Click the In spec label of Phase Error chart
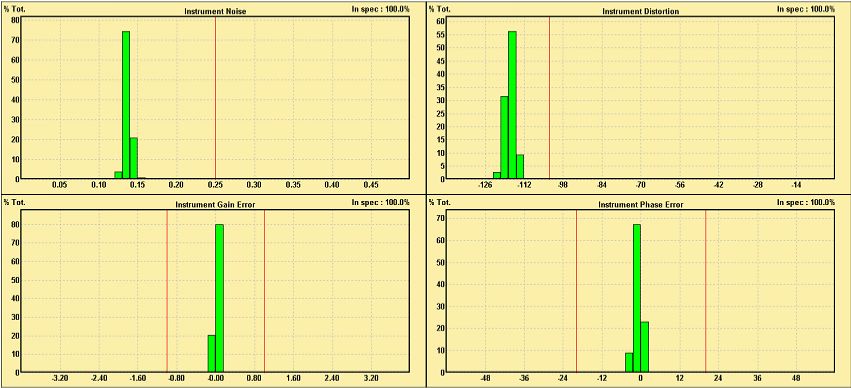851x388 pixels. 806,202
